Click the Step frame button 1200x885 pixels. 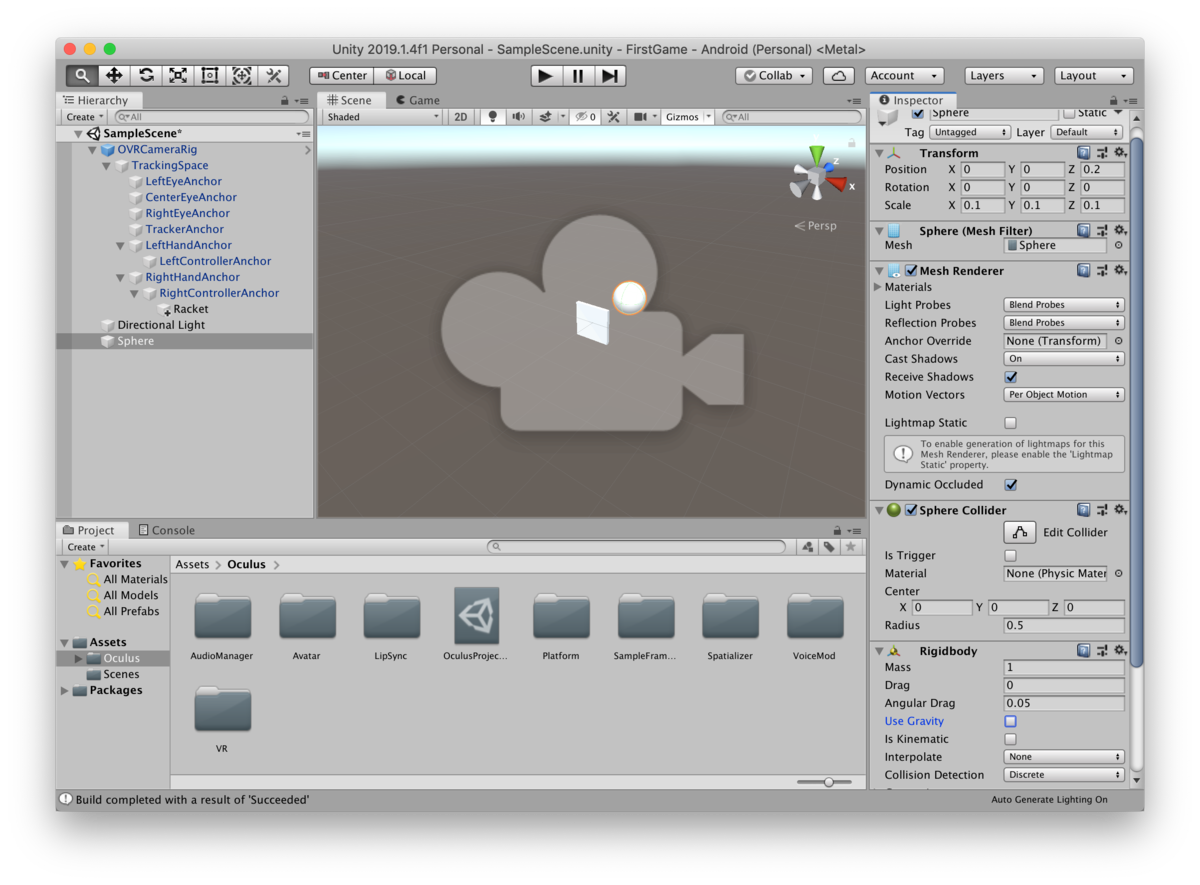[x=610, y=76]
